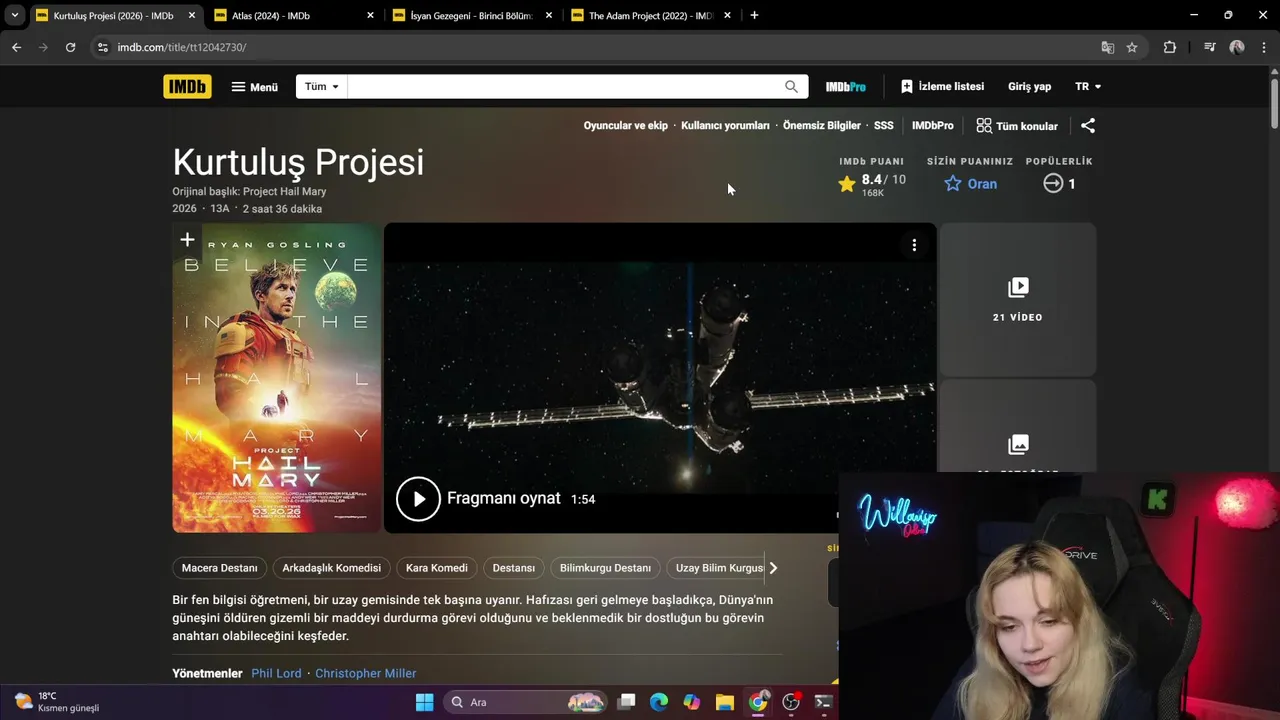The width and height of the screenshot is (1280, 720).
Task: Click the magnifier search icon in IMDb searchbar
Action: tap(791, 87)
